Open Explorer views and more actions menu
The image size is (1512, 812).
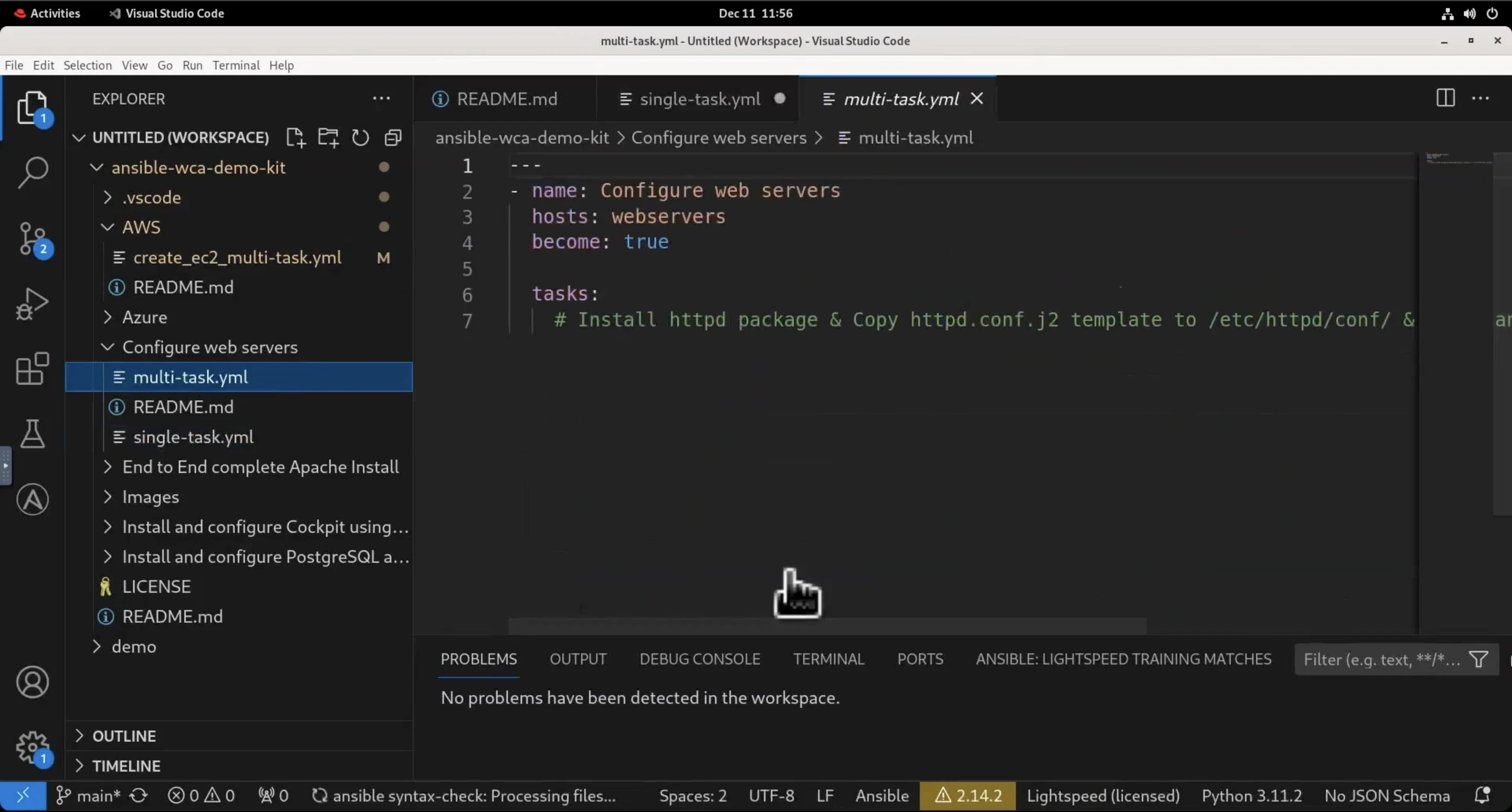click(382, 99)
